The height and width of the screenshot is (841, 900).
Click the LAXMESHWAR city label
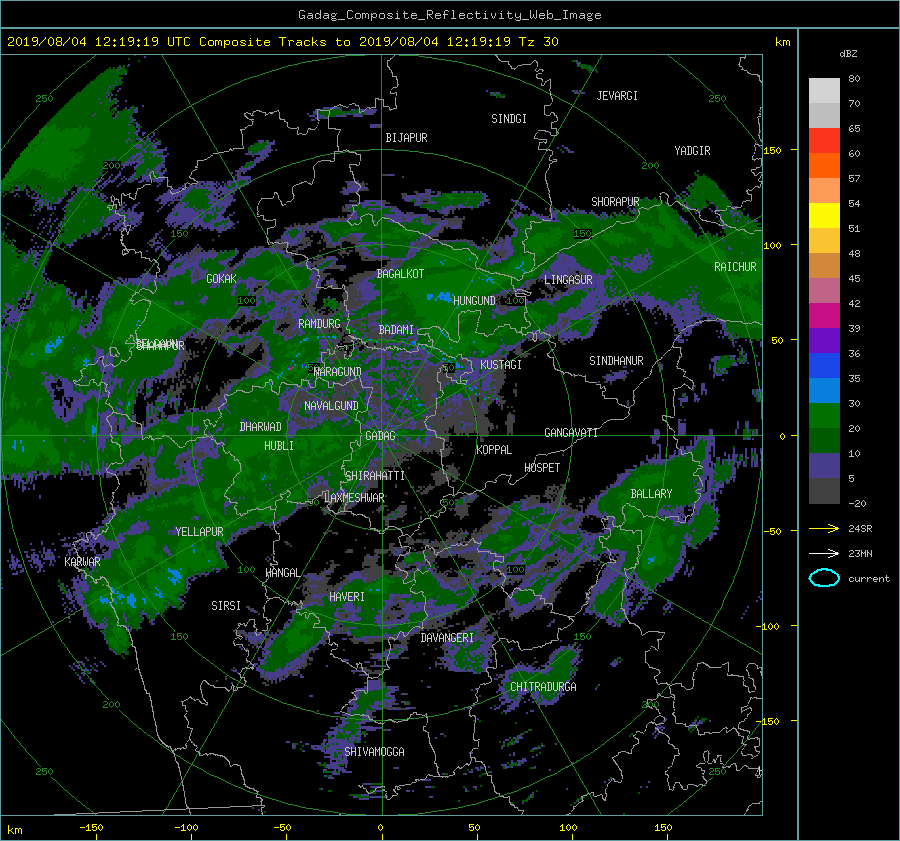coord(354,498)
